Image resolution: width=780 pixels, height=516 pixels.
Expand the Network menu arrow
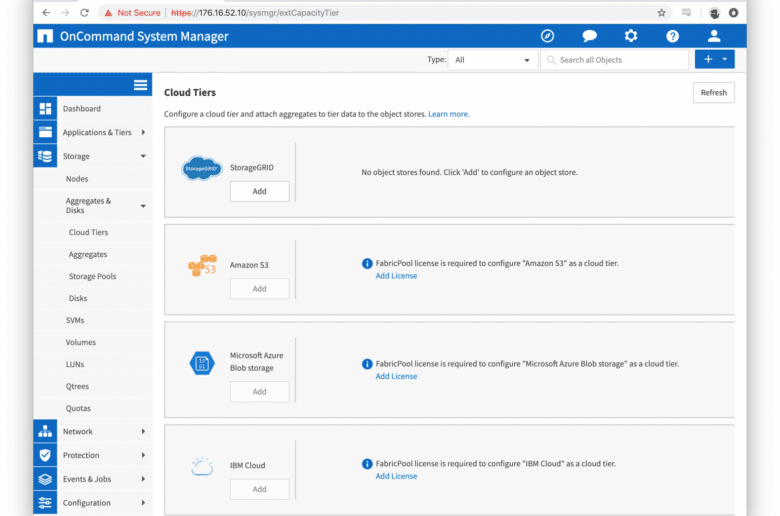tap(143, 431)
